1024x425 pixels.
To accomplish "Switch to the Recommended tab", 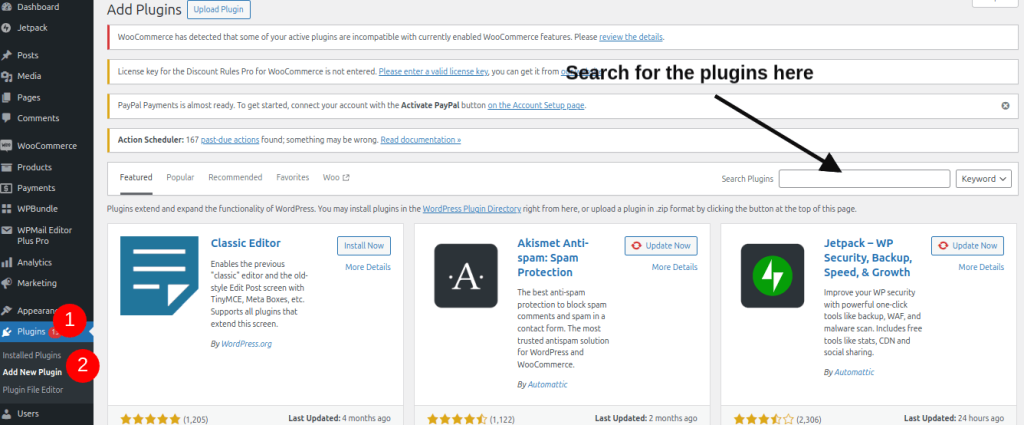I will tap(235, 178).
